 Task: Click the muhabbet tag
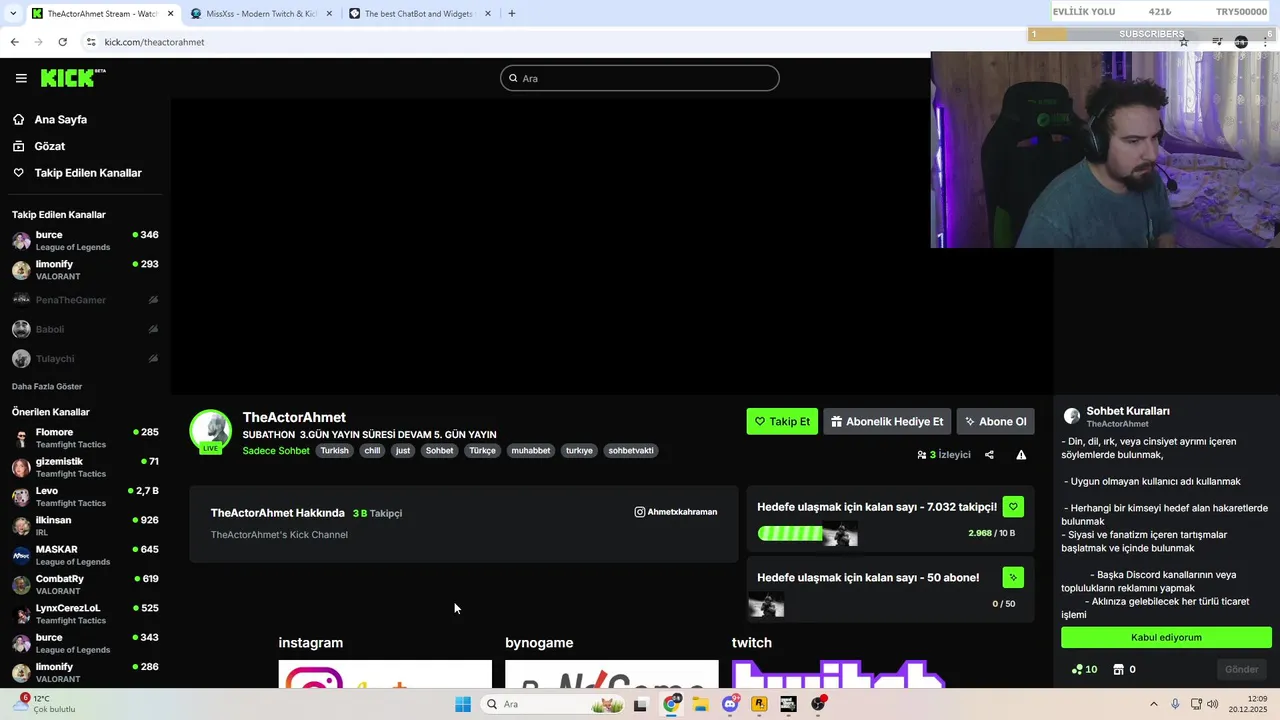point(531,451)
